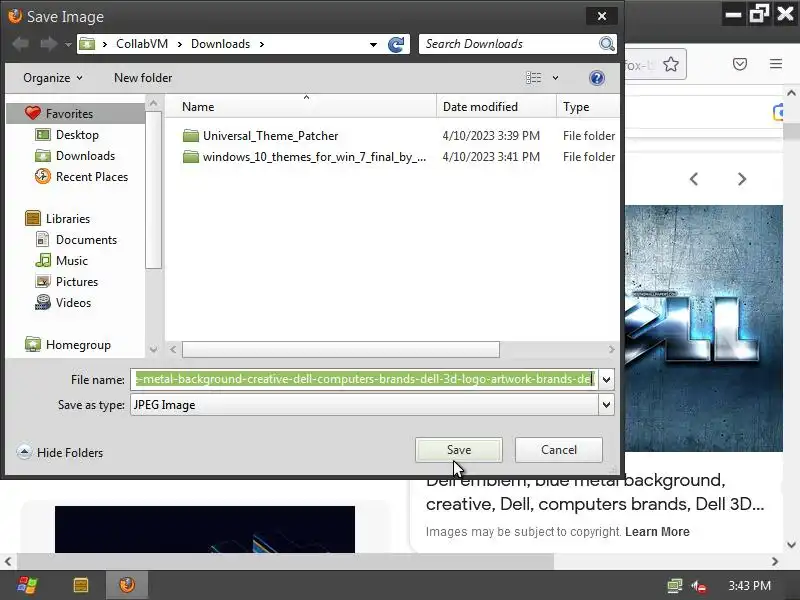This screenshot has height=600, width=800.
Task: Click the Firefox page horizontal scrollbar
Action: coord(286,562)
